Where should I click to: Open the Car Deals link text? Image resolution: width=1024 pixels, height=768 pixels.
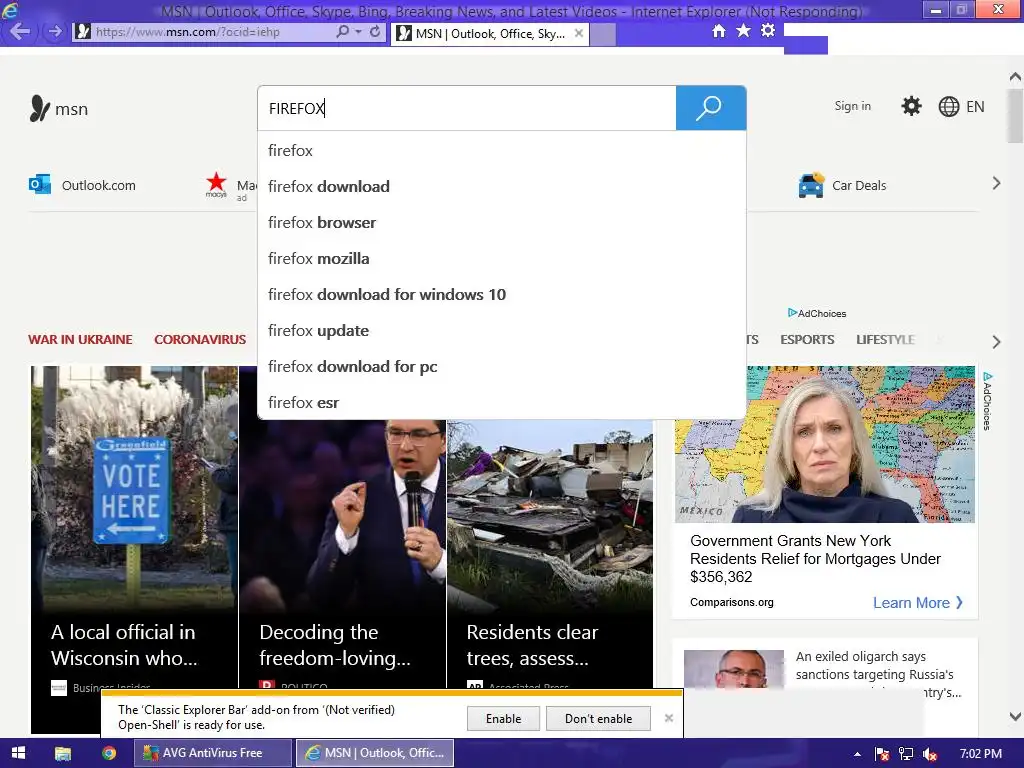859,185
